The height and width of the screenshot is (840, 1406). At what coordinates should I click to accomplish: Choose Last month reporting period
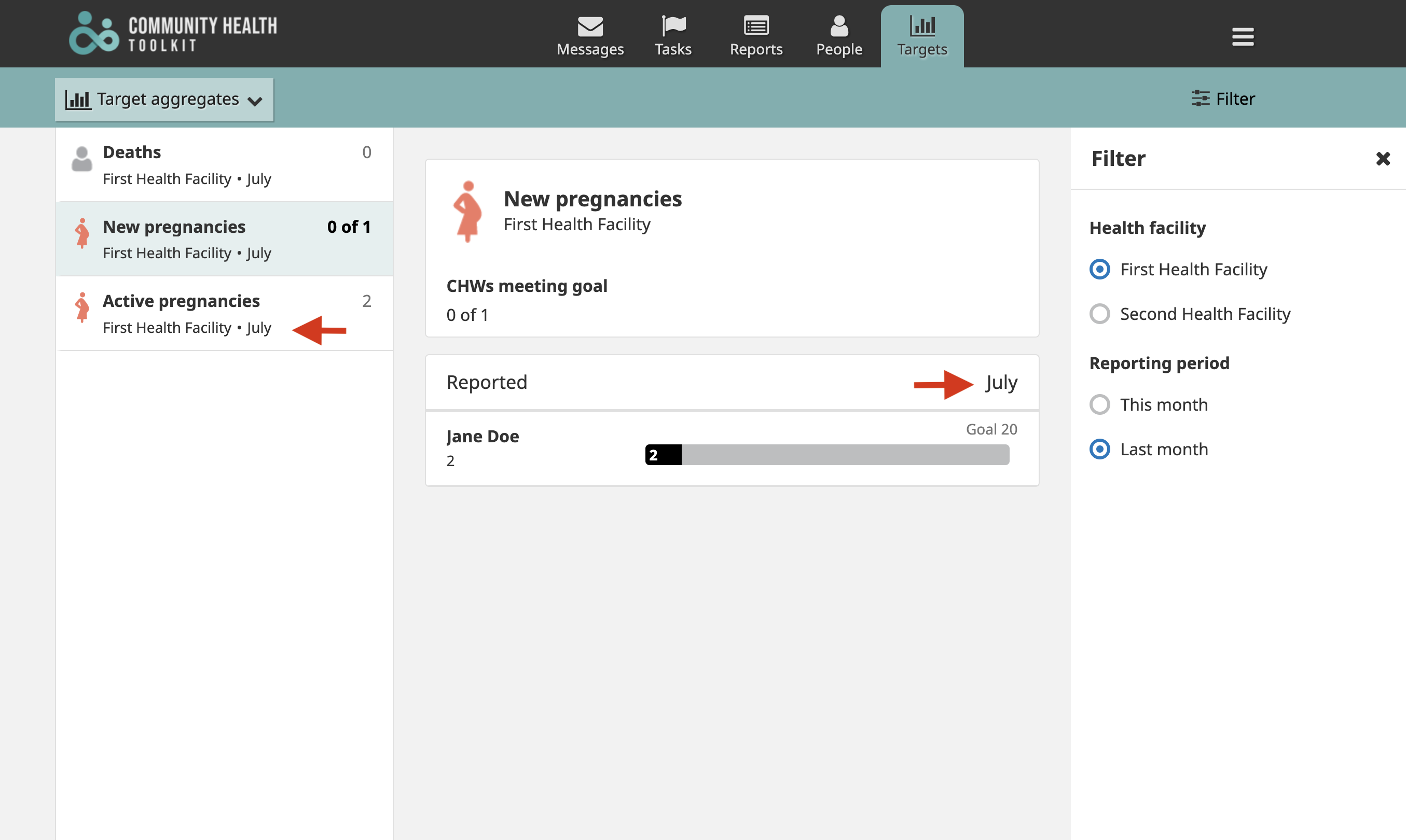coord(1100,449)
